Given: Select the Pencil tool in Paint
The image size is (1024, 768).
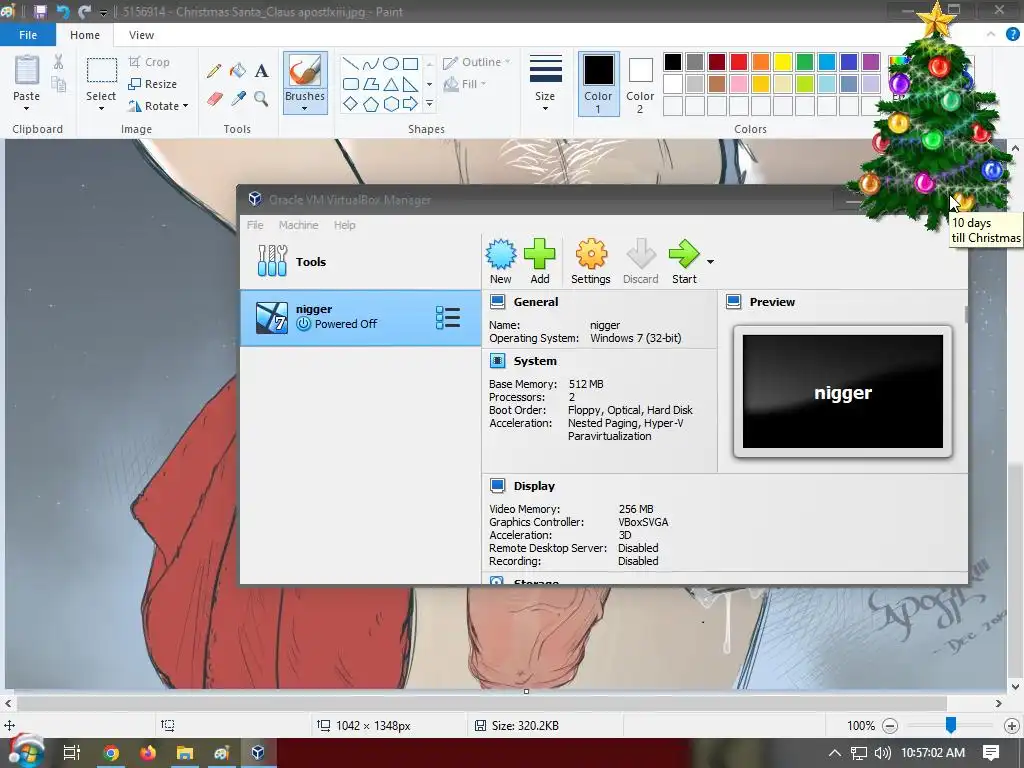Looking at the screenshot, I should tap(214, 71).
